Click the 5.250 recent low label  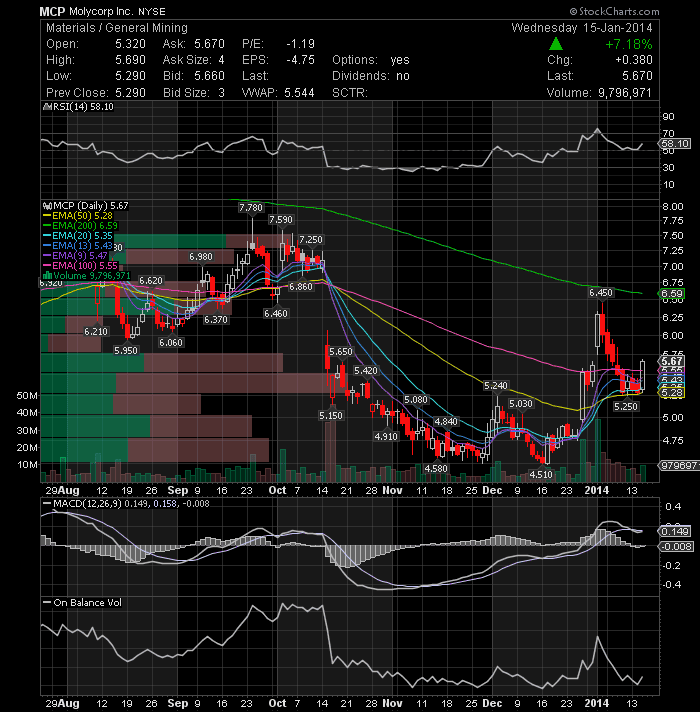point(626,407)
